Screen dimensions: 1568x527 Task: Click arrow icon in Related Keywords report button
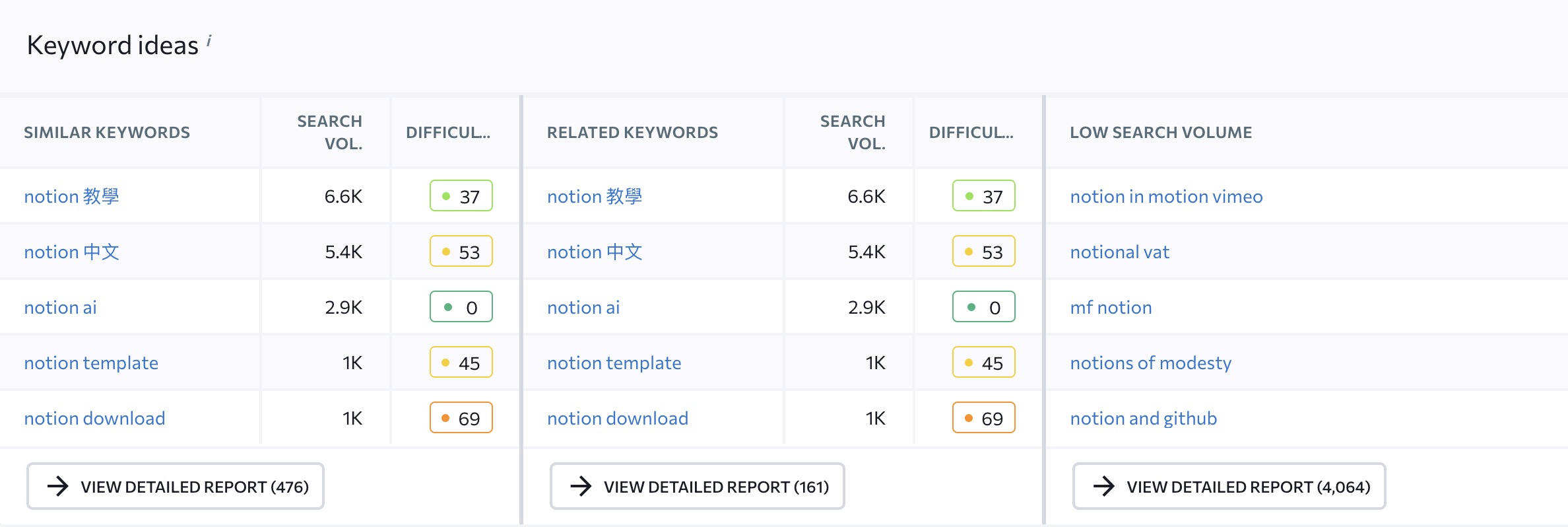pyautogui.click(x=581, y=487)
